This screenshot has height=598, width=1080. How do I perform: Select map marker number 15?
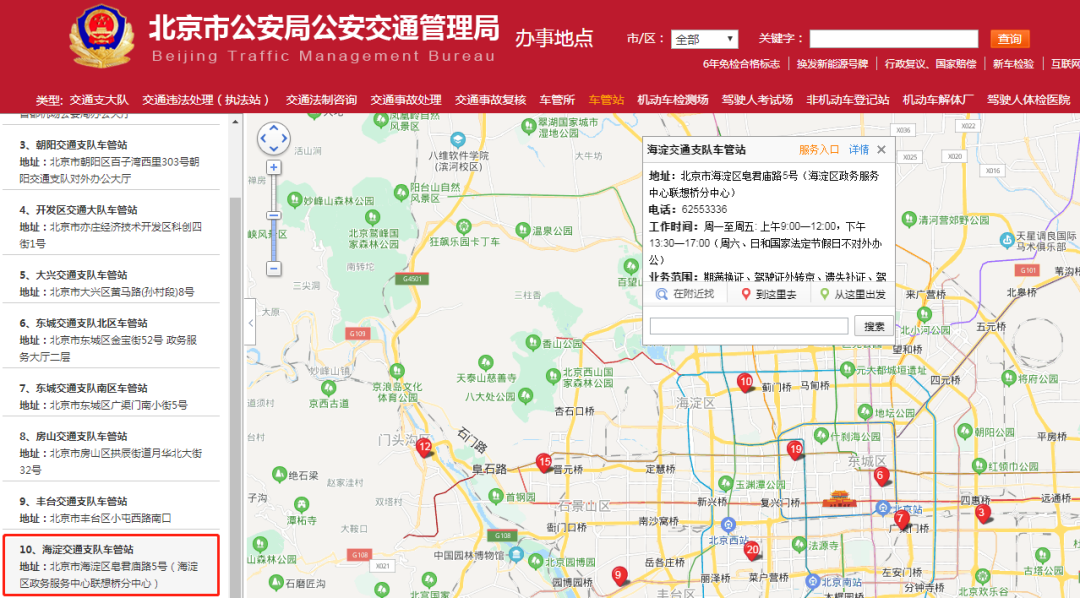[544, 462]
